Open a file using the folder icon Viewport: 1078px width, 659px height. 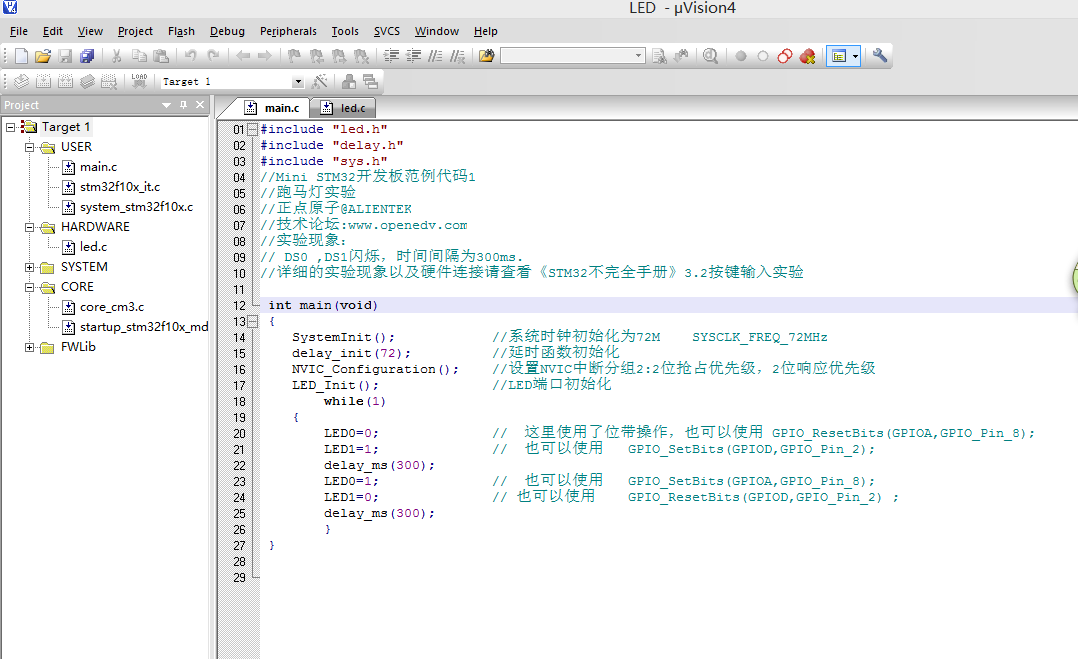(x=43, y=56)
